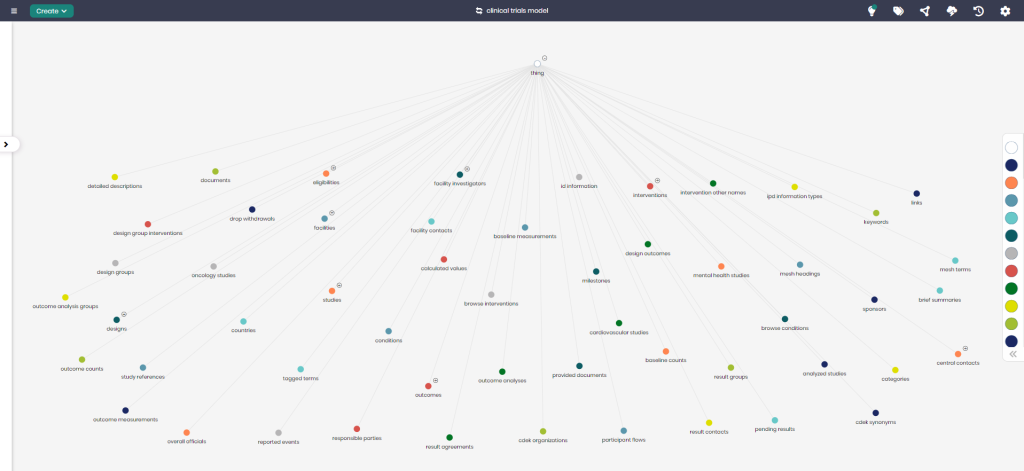Collapse the thing node toggle
The height and width of the screenshot is (471, 1024).
pos(544,58)
